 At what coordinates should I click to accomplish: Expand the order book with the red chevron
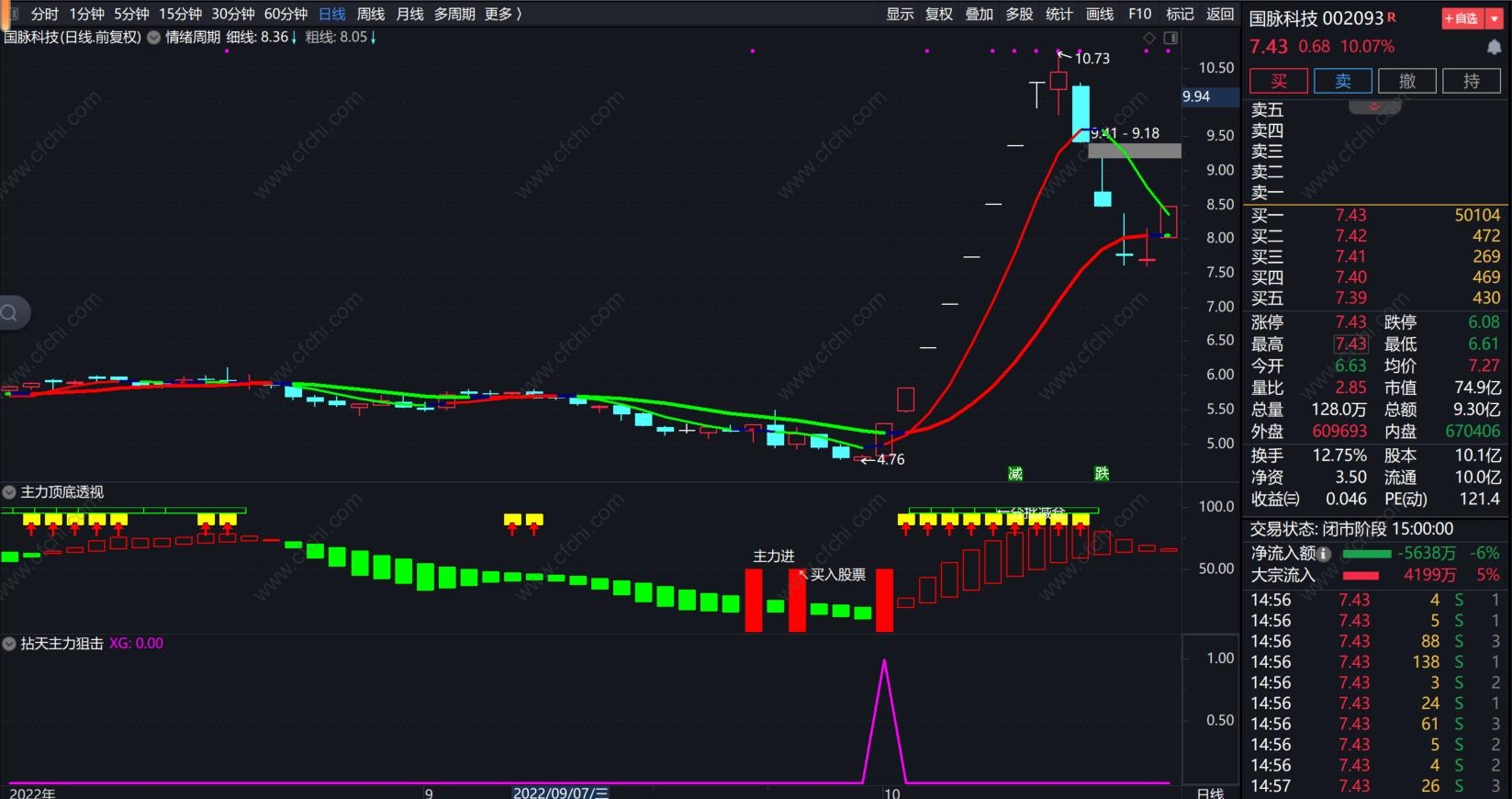1374,107
